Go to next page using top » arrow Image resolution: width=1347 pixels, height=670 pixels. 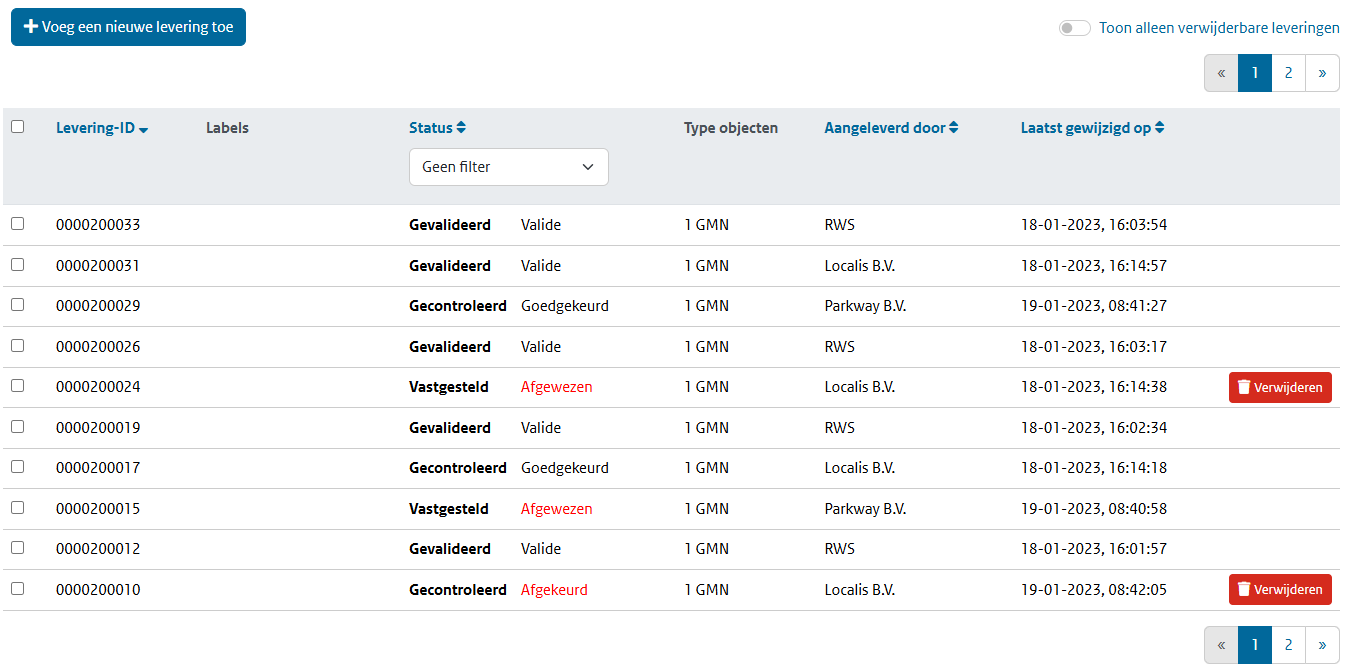[x=1322, y=73]
